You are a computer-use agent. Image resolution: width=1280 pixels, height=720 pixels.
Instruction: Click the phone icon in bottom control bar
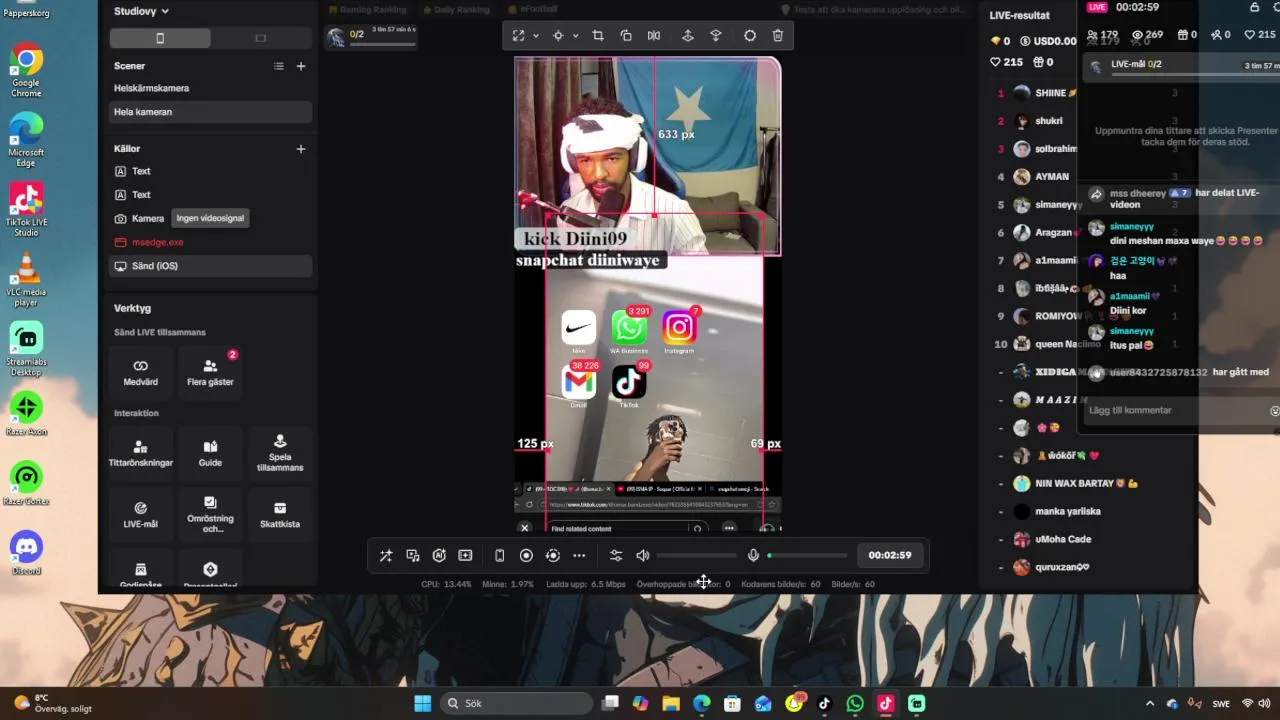click(500, 555)
